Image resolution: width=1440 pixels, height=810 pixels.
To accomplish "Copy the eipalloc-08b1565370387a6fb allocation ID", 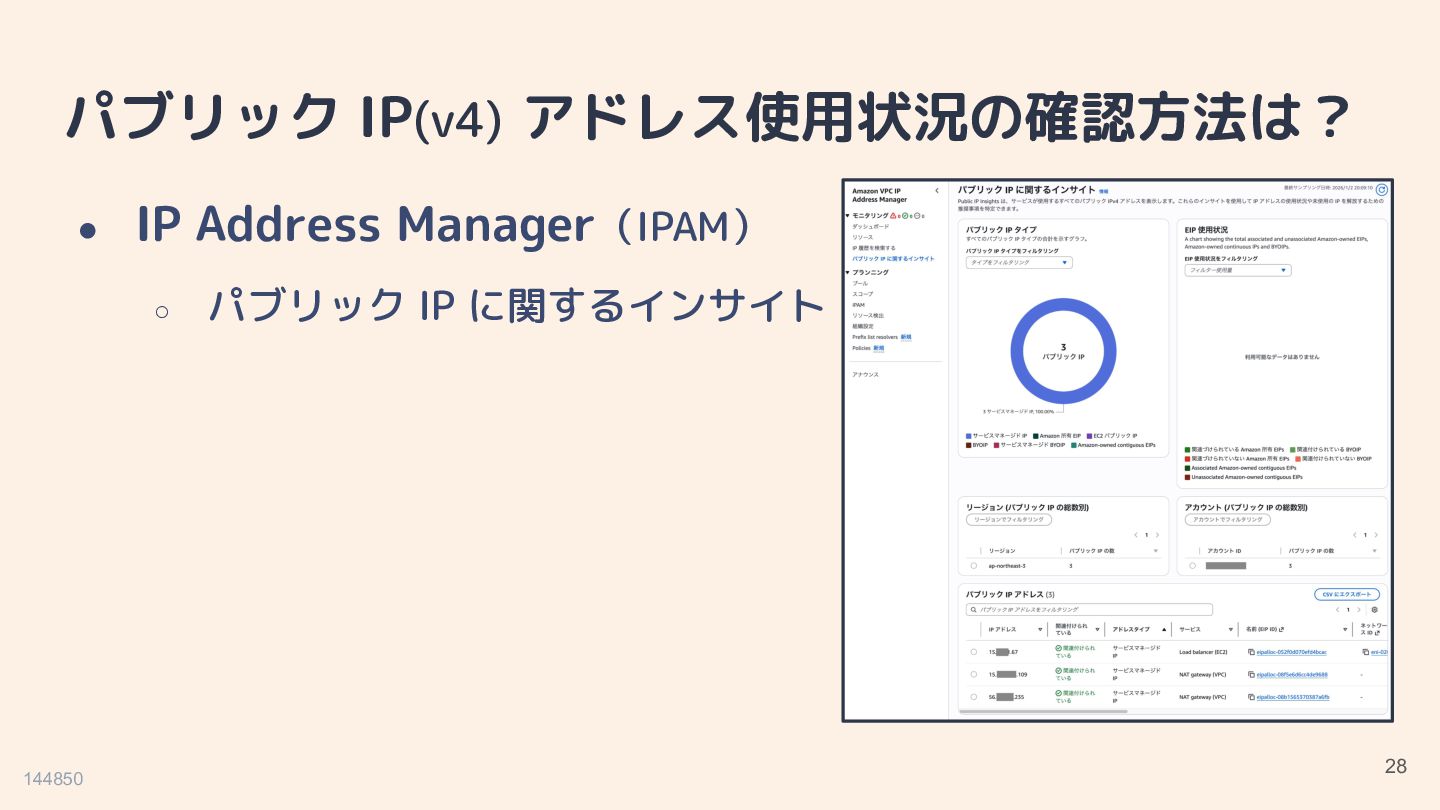I will pyautogui.click(x=1252, y=697).
